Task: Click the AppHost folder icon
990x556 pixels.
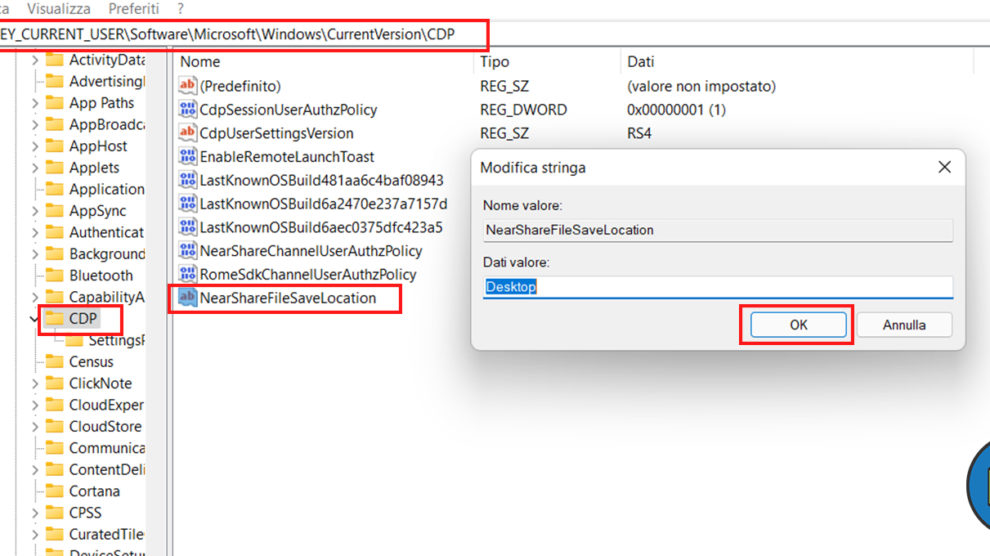Action: click(55, 146)
